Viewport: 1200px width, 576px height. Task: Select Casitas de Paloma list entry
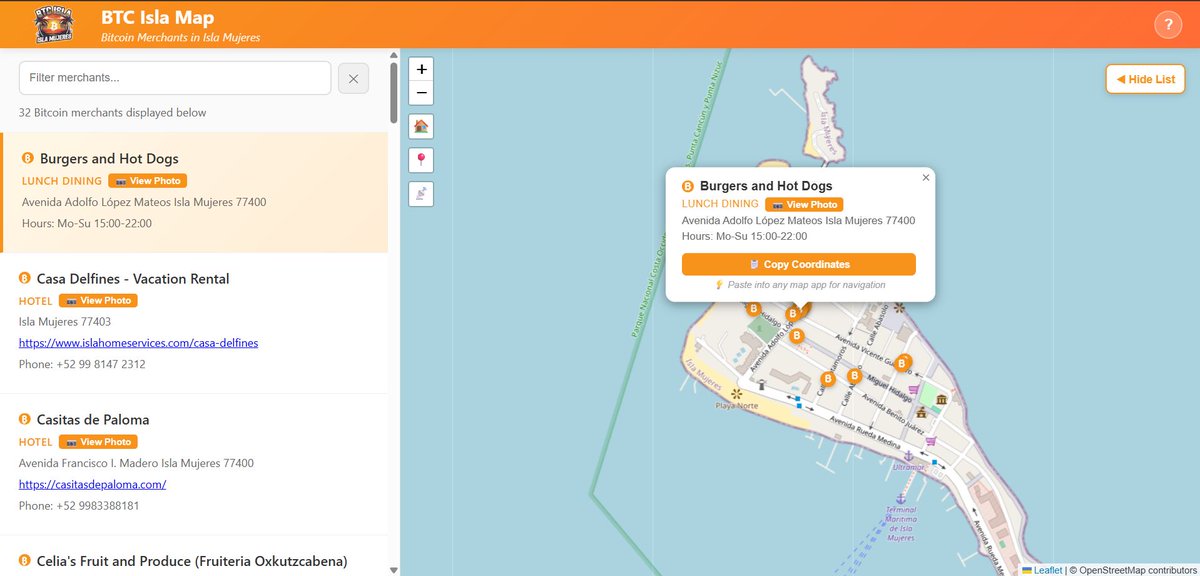194,464
